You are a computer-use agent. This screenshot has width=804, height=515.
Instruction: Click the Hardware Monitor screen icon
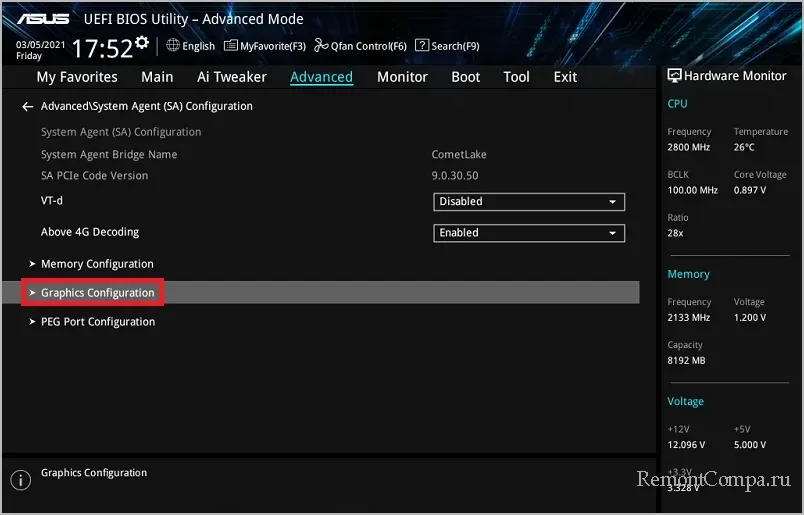pyautogui.click(x=674, y=76)
